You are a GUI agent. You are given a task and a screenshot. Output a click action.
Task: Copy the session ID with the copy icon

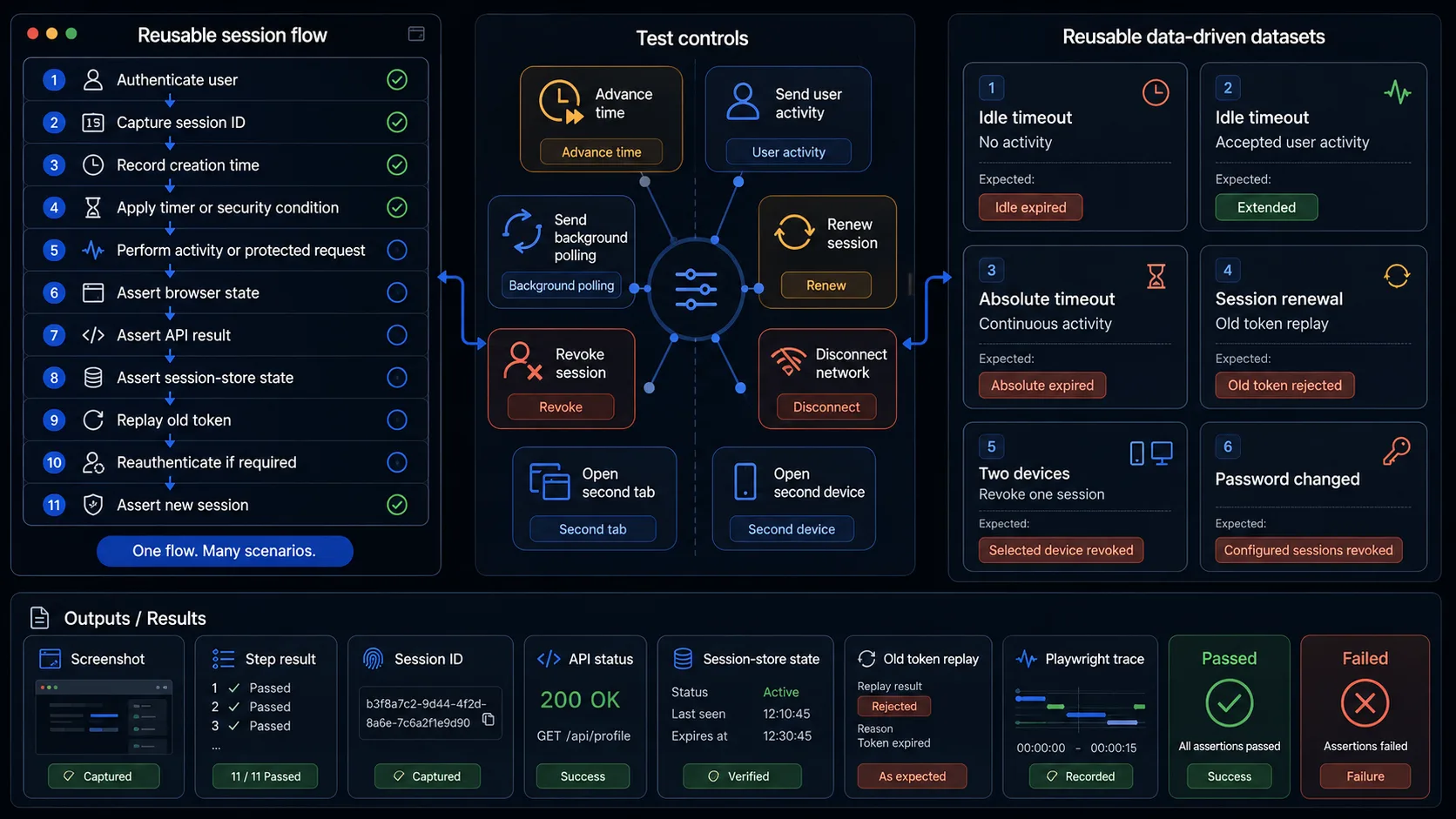pyautogui.click(x=489, y=720)
